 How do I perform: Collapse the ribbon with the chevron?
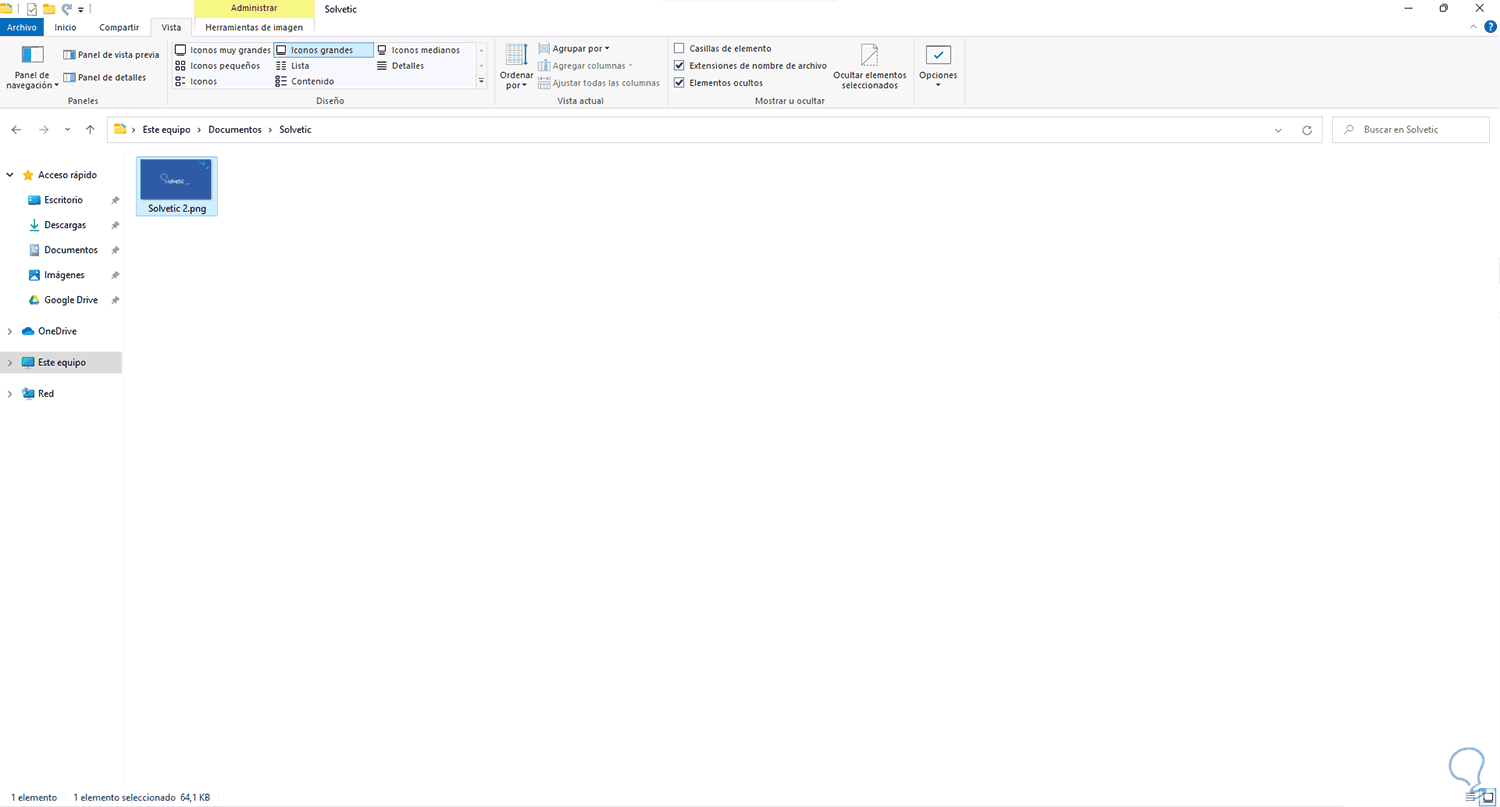[x=1475, y=27]
